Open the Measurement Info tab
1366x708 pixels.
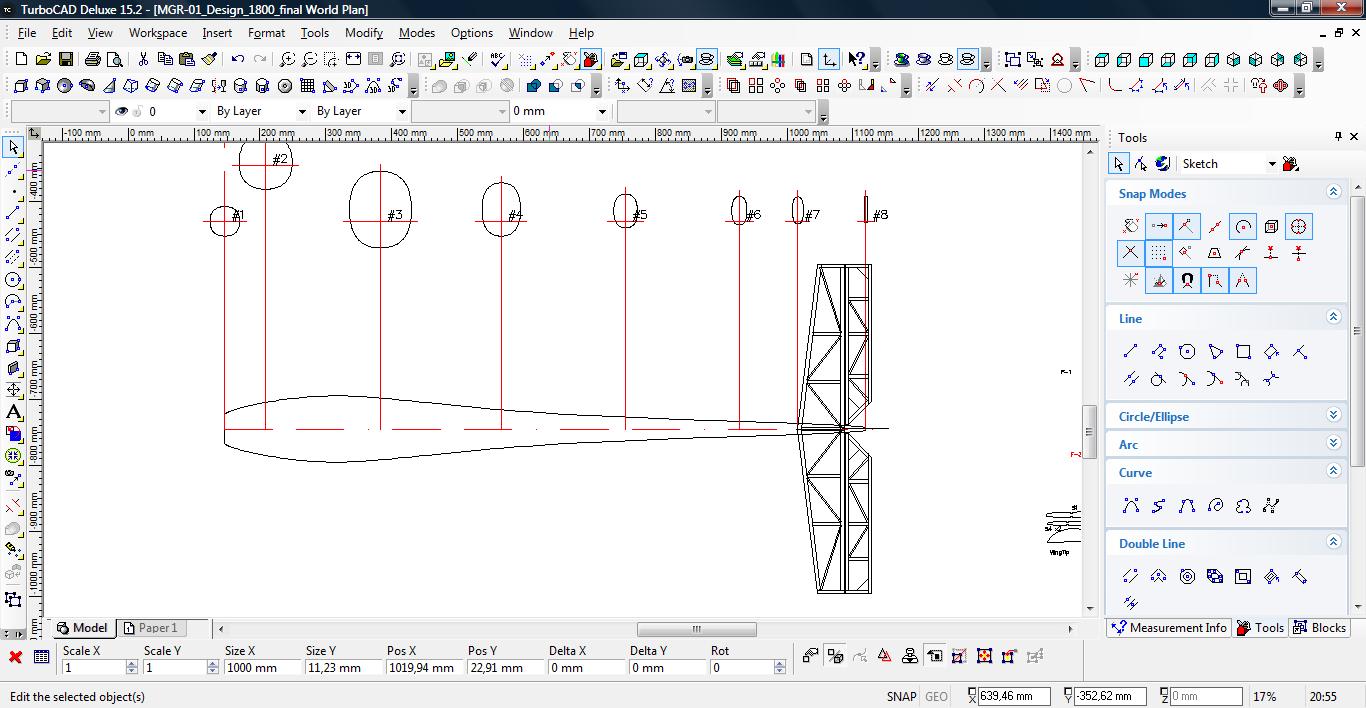click(1169, 628)
